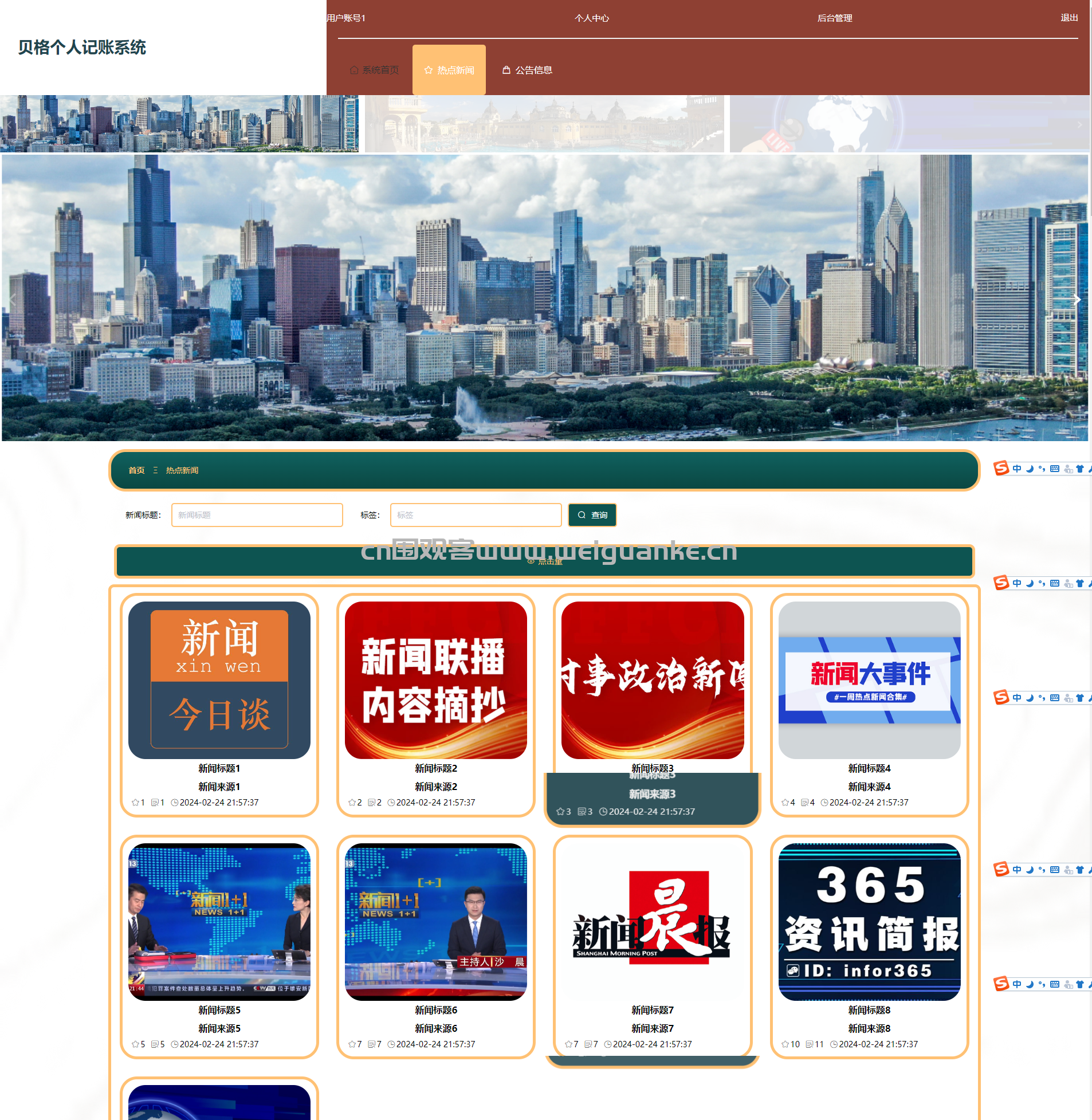
Task: Click the comment icon on 新闻标题6 card
Action: (372, 1045)
